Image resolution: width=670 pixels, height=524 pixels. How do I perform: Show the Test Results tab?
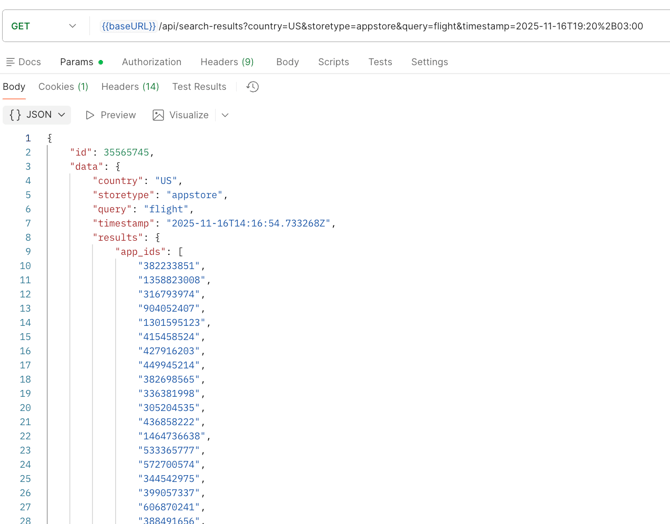coord(199,87)
